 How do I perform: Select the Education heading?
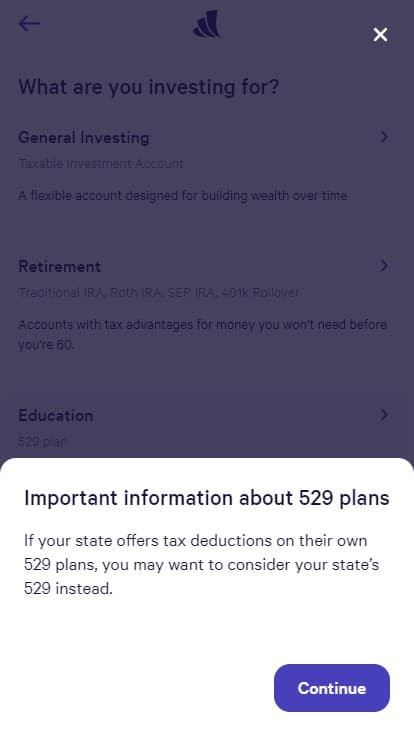coord(55,415)
